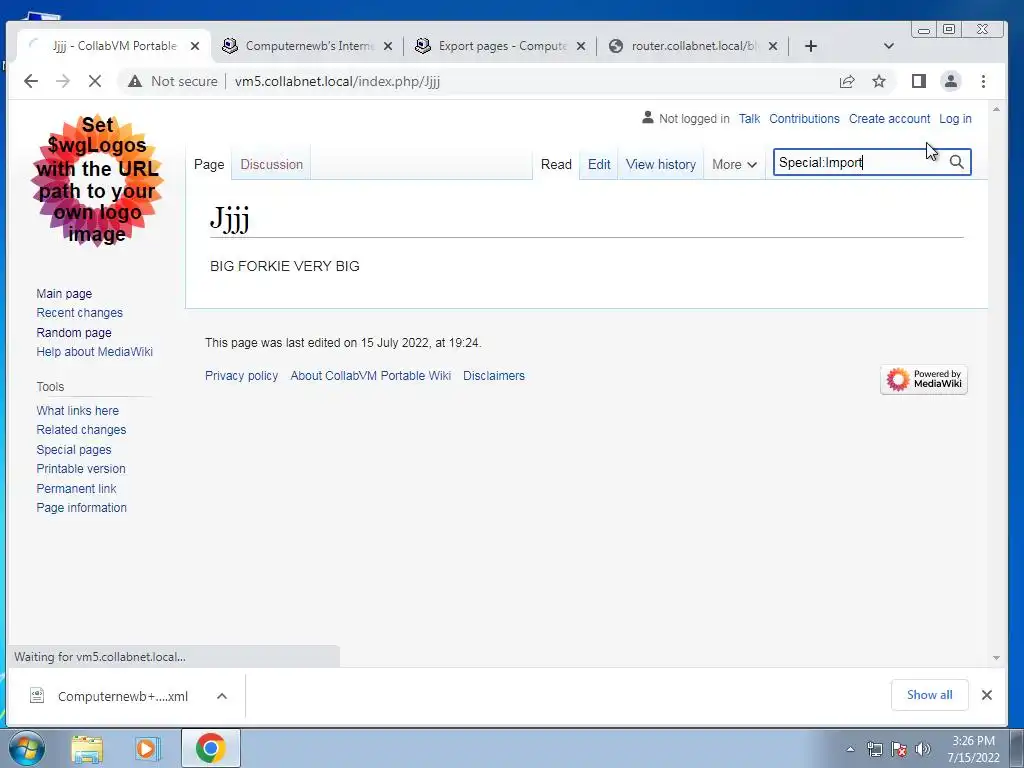Open a new tab with plus icon
The height and width of the screenshot is (768, 1024).
(x=810, y=46)
